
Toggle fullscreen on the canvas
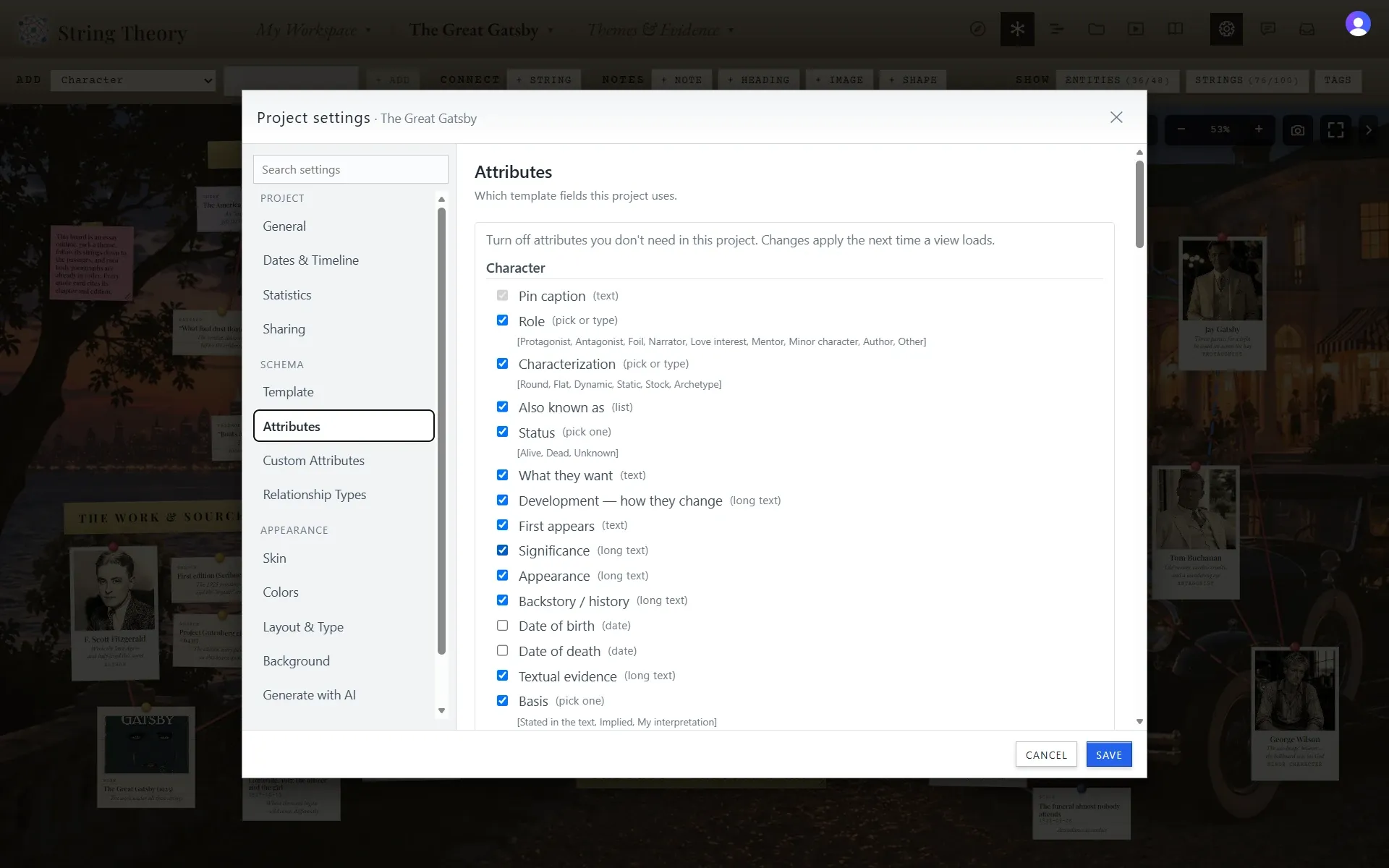1335,130
